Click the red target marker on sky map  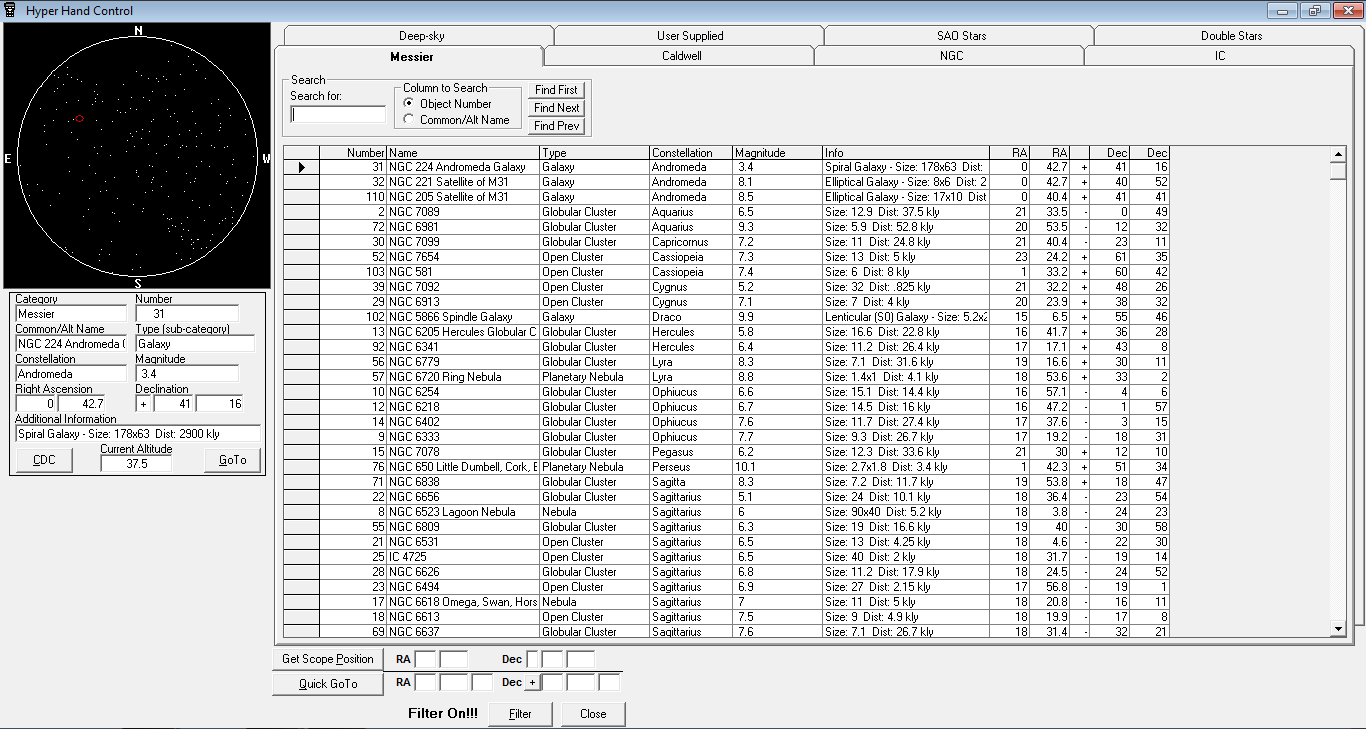pos(79,119)
